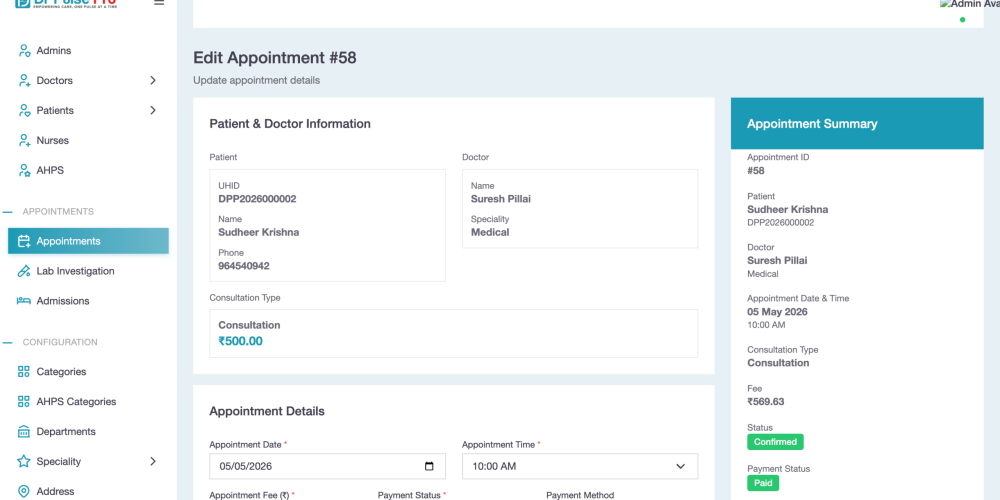This screenshot has width=1000, height=500.
Task: Click the Lab Investigation icon
Action: [24, 271]
